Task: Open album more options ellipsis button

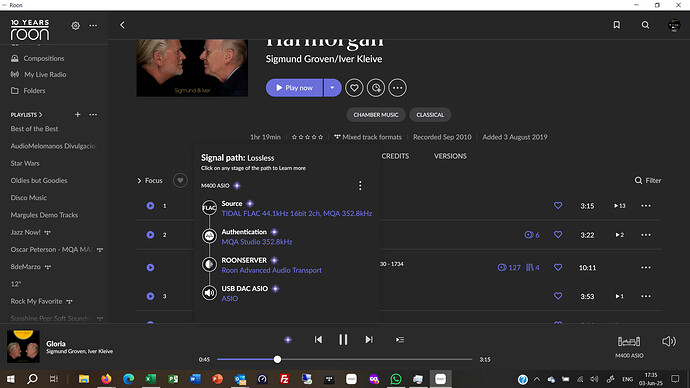Action: [397, 88]
